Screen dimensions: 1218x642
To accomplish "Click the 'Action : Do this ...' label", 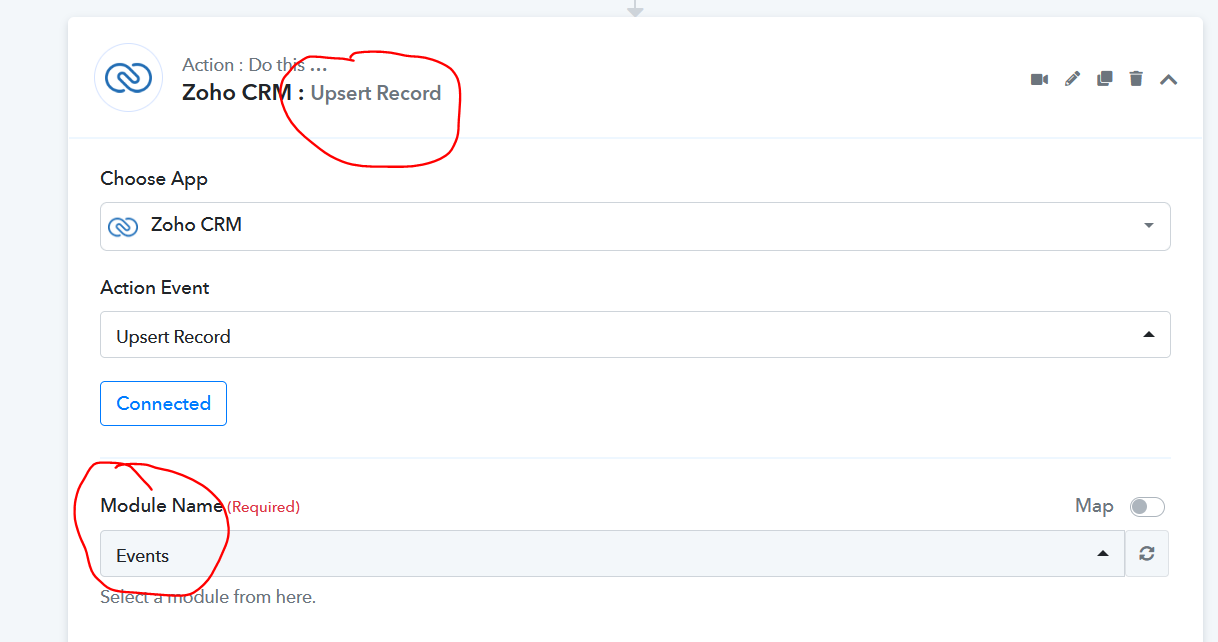I will (254, 65).
